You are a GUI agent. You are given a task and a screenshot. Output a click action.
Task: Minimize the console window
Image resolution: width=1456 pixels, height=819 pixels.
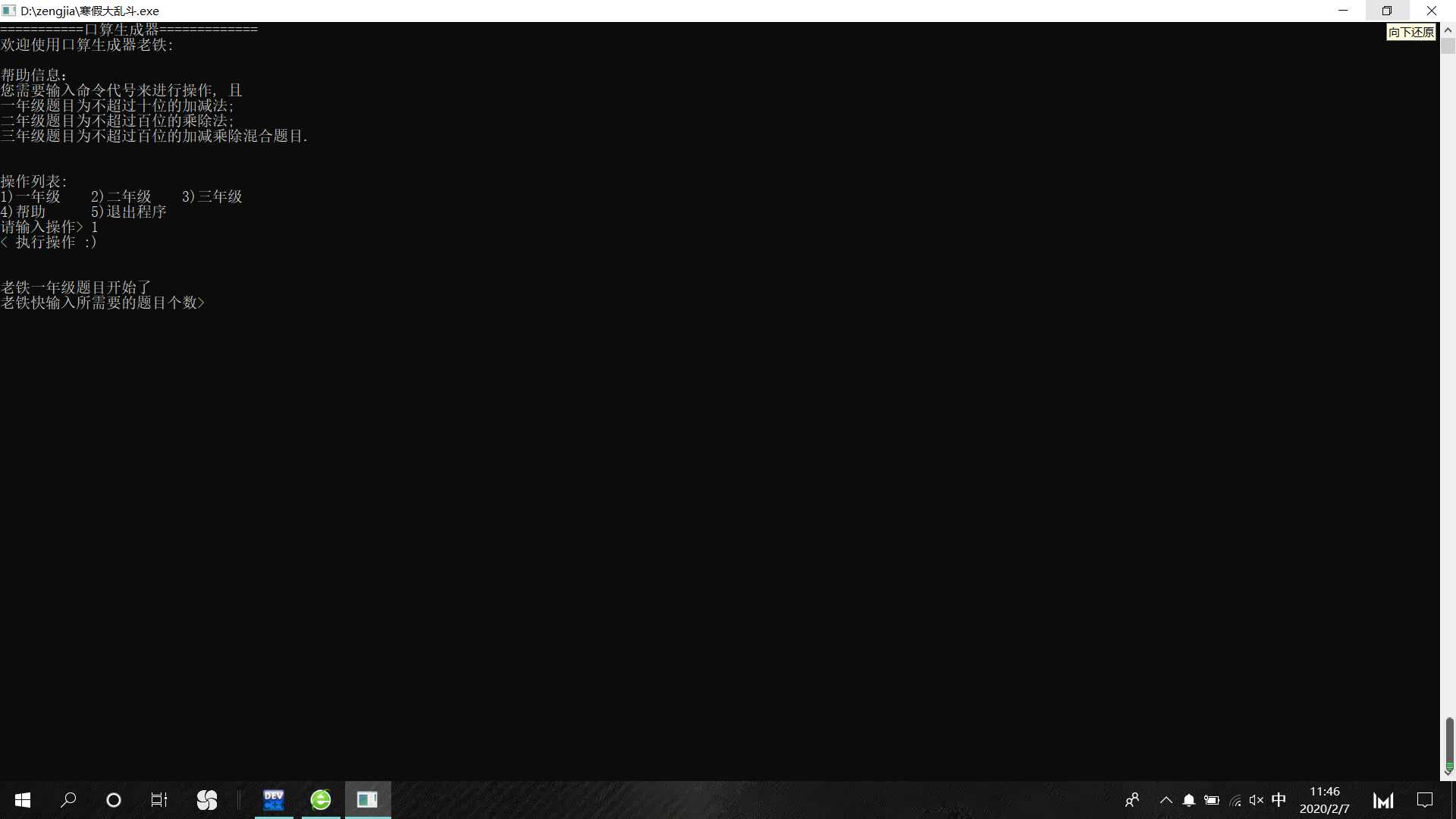pos(1343,11)
